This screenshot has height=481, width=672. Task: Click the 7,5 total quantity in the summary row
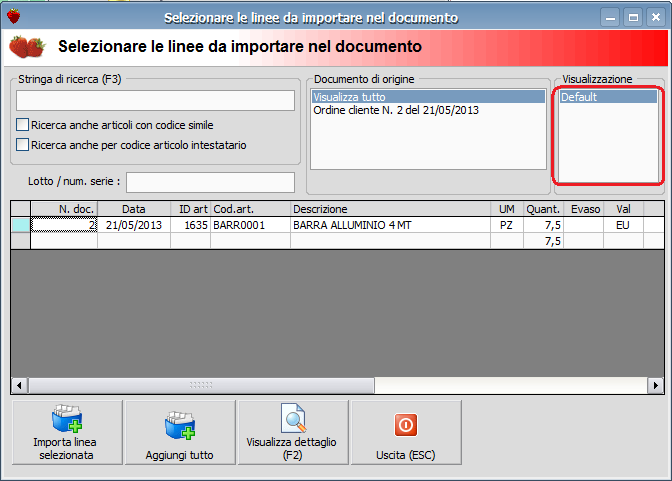point(543,241)
